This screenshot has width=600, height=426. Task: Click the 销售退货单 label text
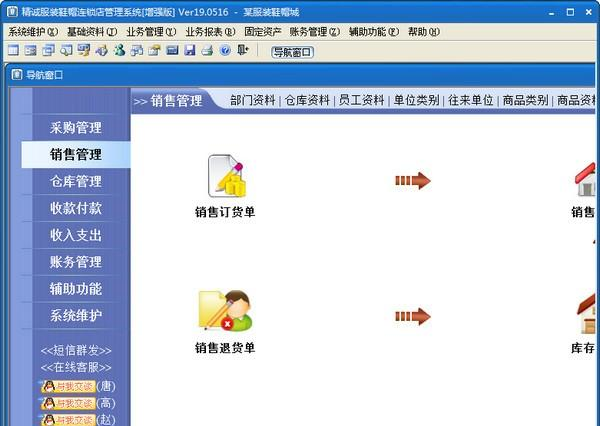(x=225, y=348)
